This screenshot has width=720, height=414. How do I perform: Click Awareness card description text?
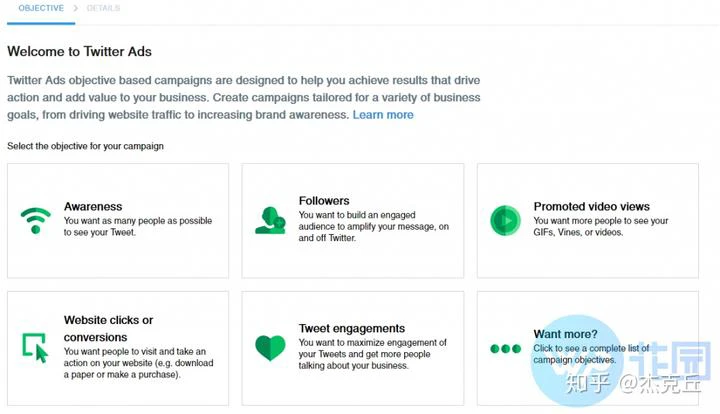(138, 226)
